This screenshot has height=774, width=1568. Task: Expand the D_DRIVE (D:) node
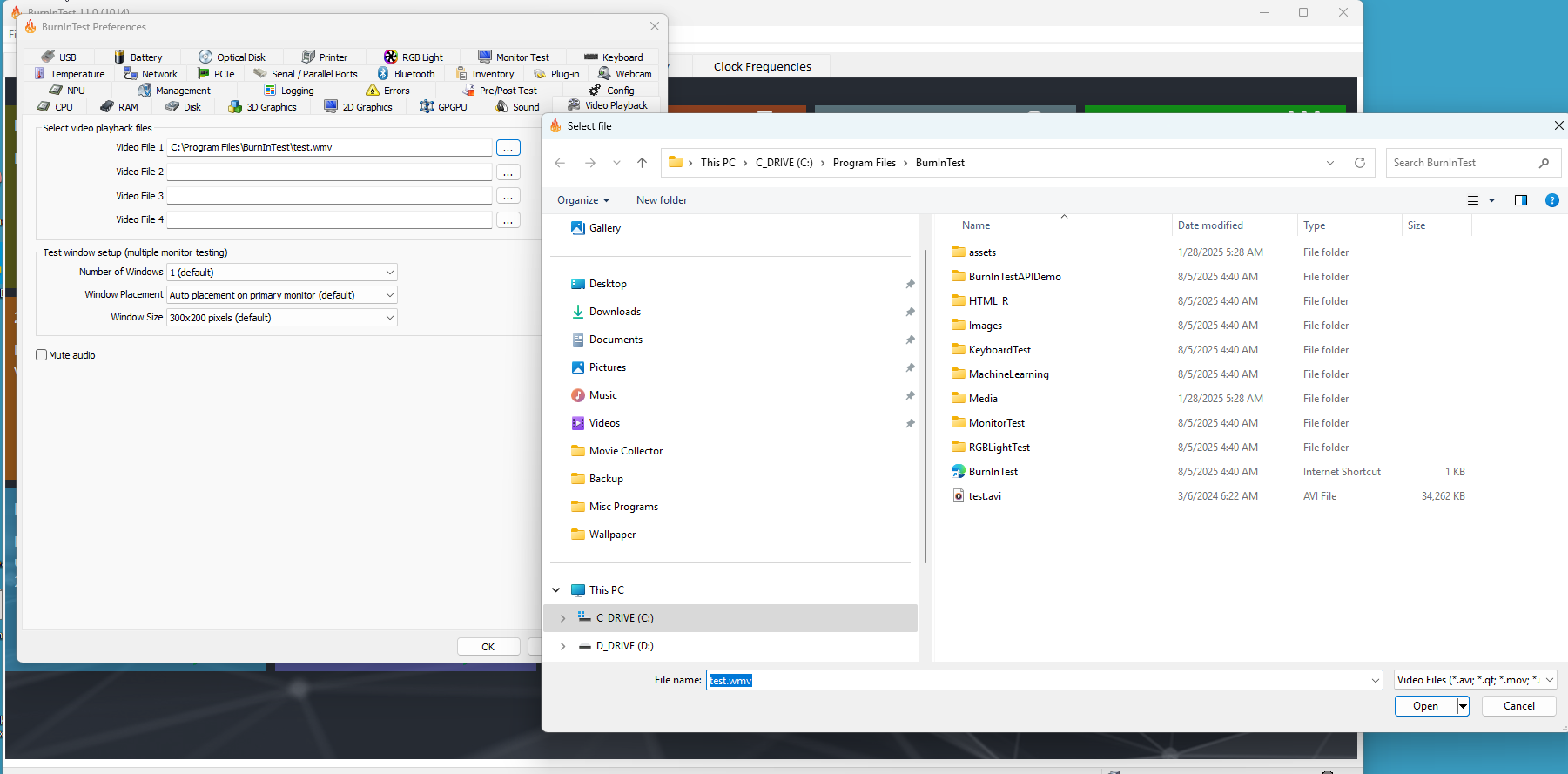coord(562,646)
